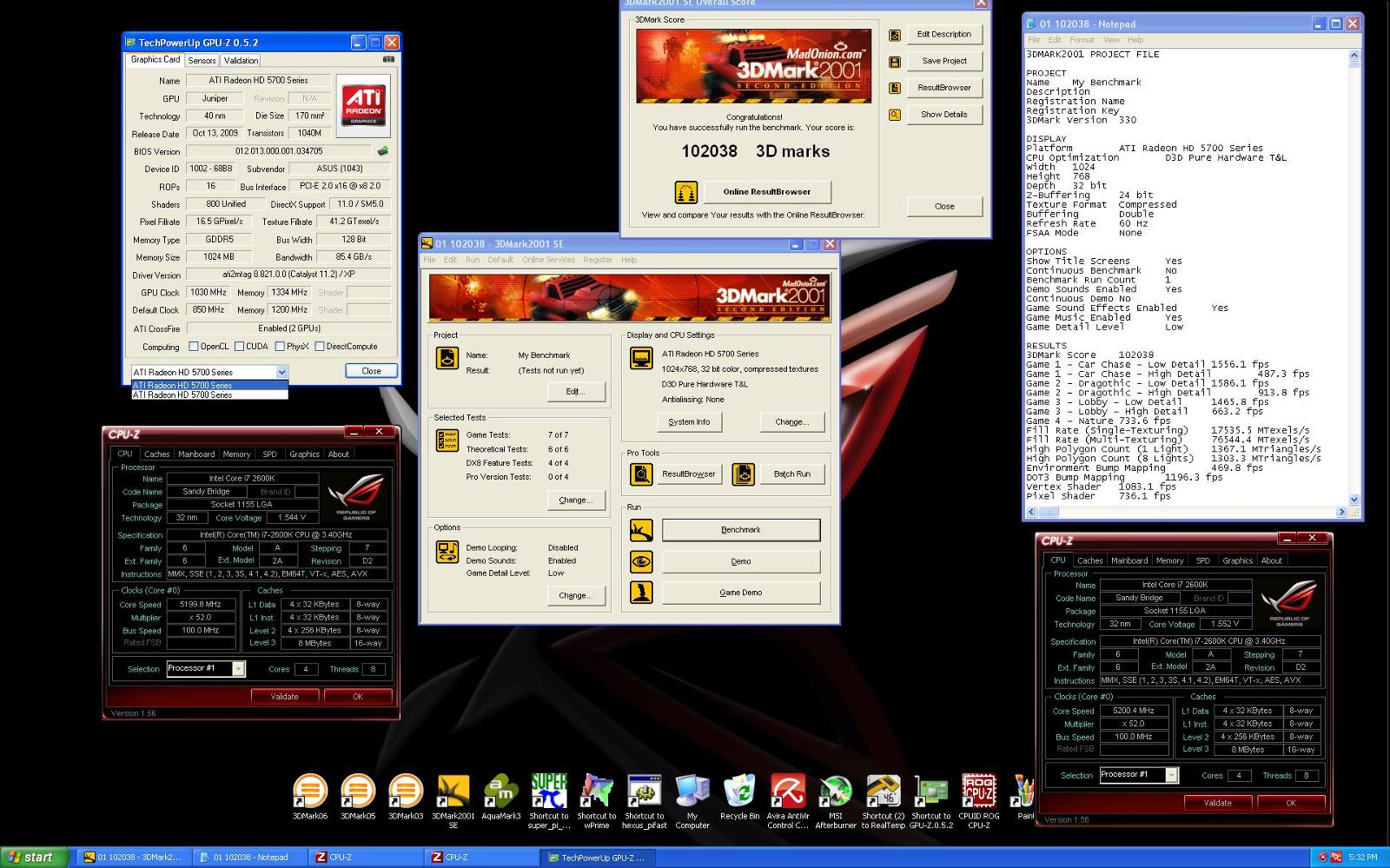Click the Batch Run icon in Pro Tools
Viewport: 1390px width, 868px height.
[743, 474]
